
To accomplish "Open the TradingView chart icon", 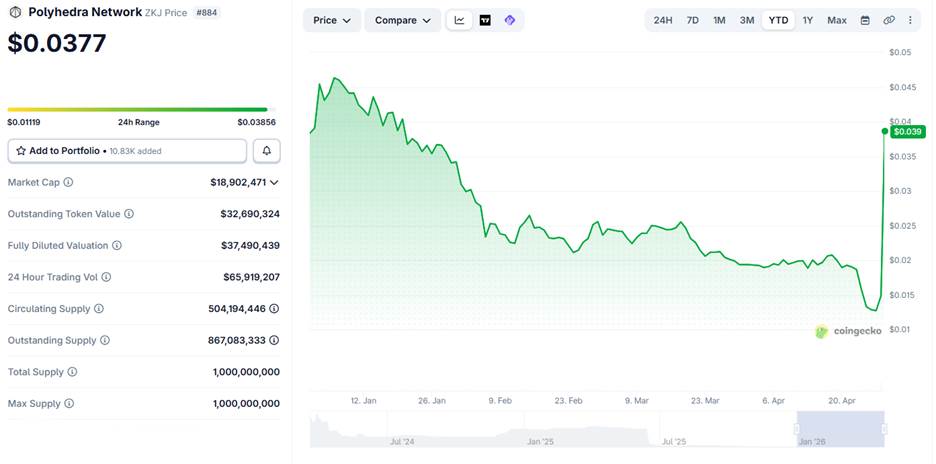I will pyautogui.click(x=485, y=20).
